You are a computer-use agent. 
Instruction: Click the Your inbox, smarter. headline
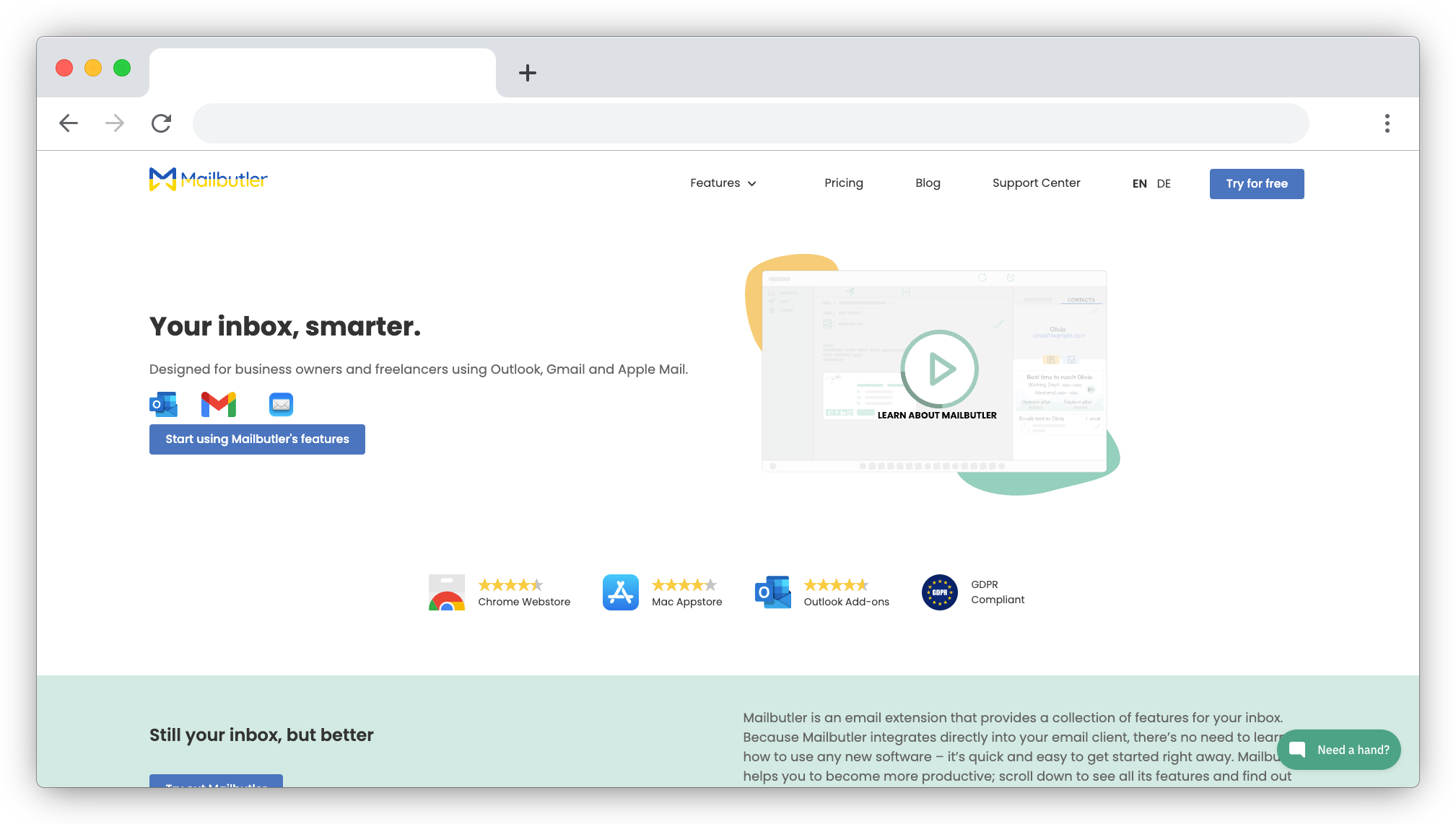(x=285, y=326)
